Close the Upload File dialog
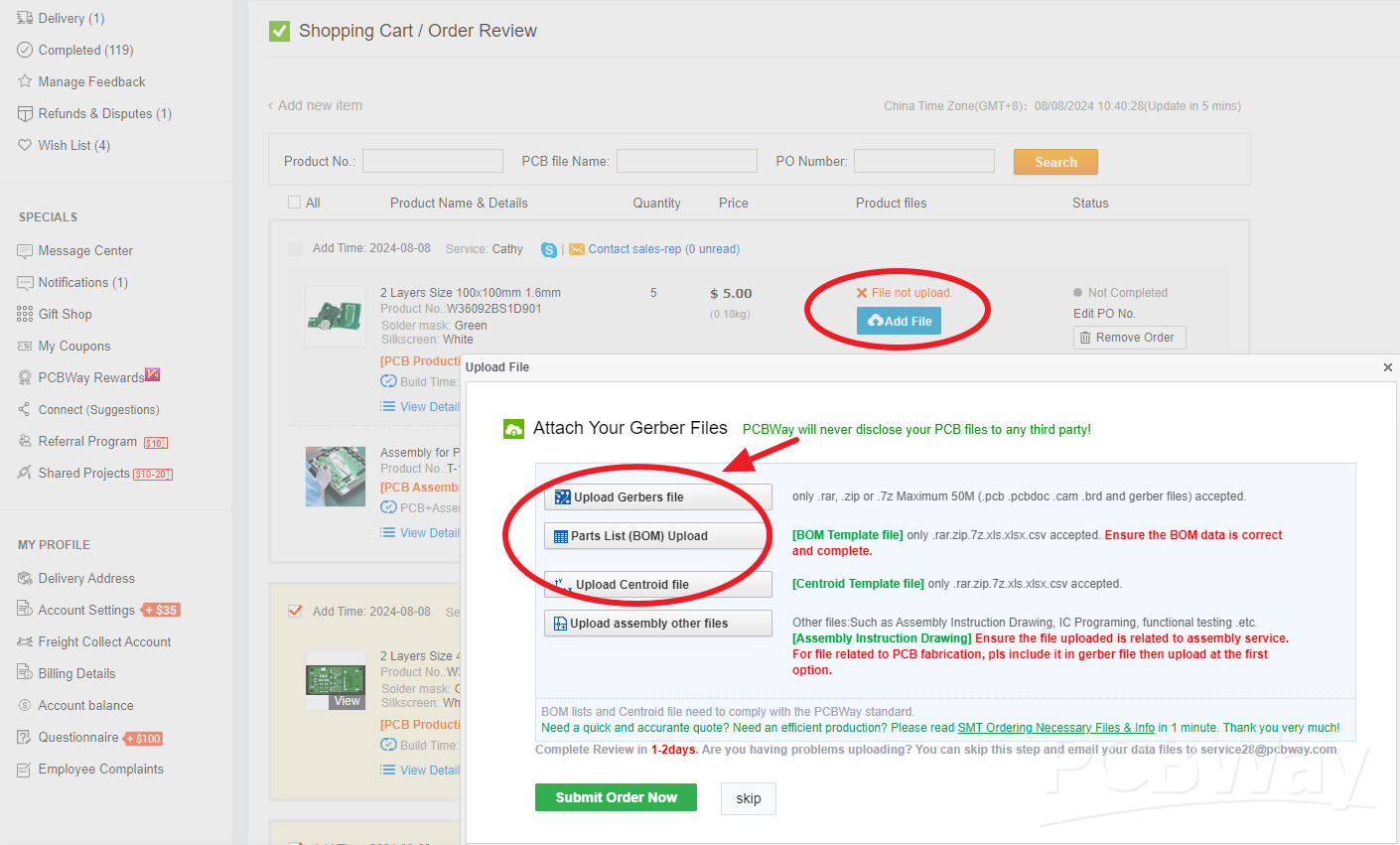1400x845 pixels. pos(1387,367)
